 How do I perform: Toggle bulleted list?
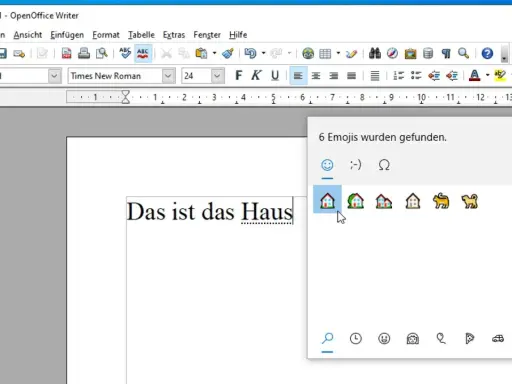[x=416, y=76]
